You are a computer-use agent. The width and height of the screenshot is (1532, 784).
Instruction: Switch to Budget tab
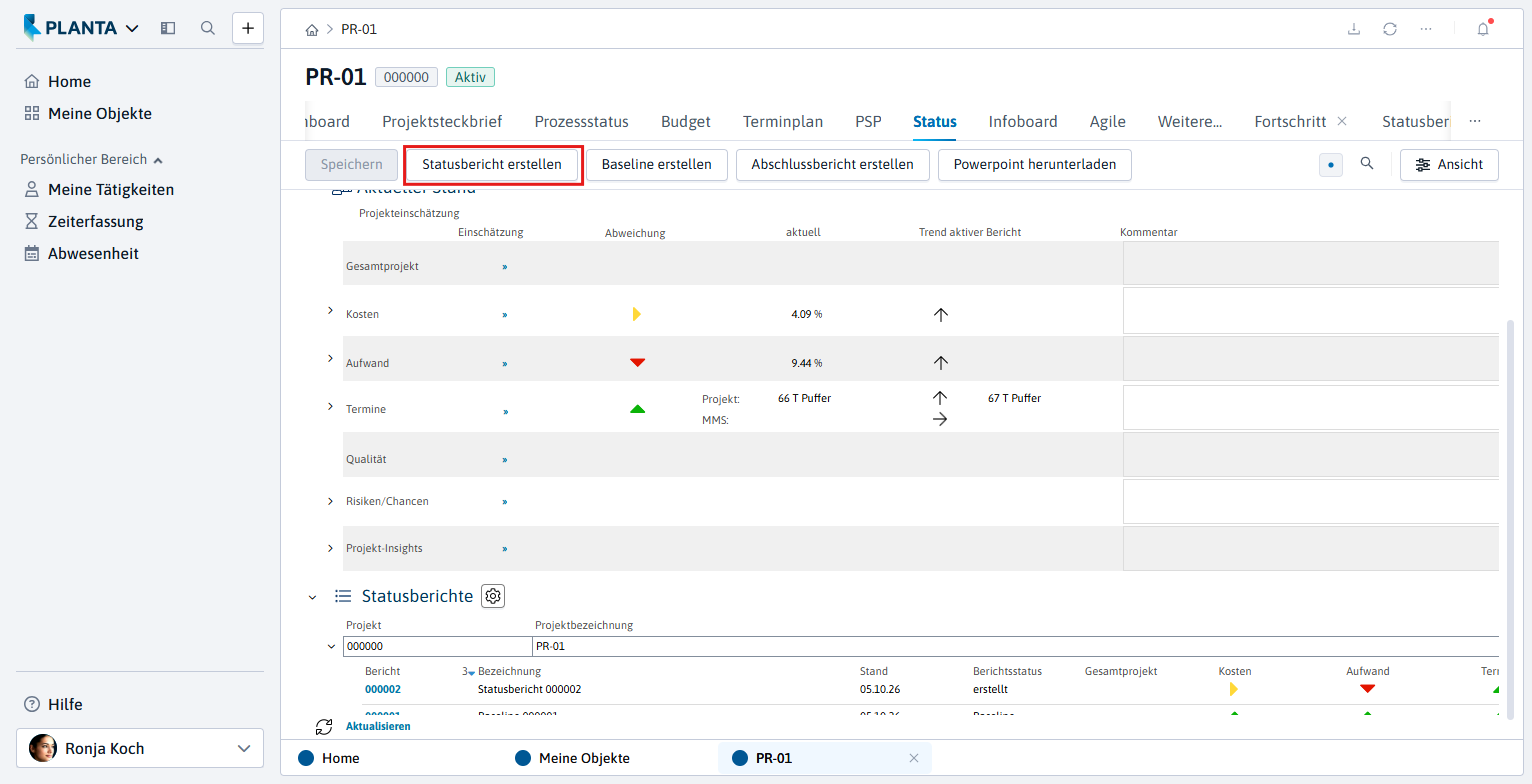686,121
